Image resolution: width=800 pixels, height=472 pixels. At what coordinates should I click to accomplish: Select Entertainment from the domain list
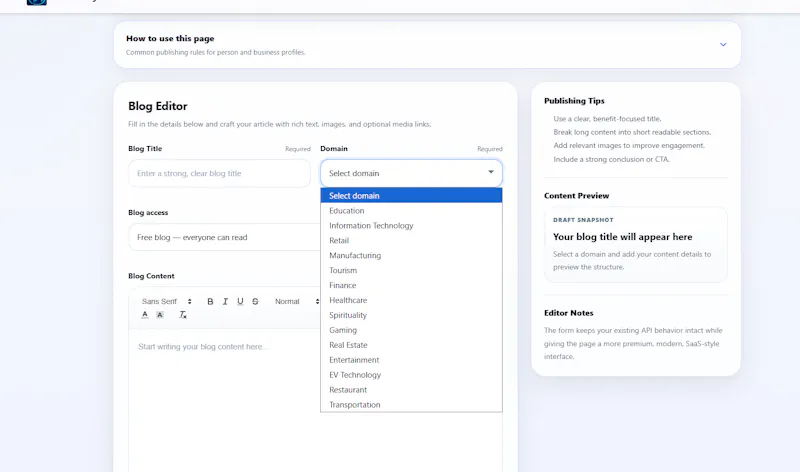click(x=411, y=360)
